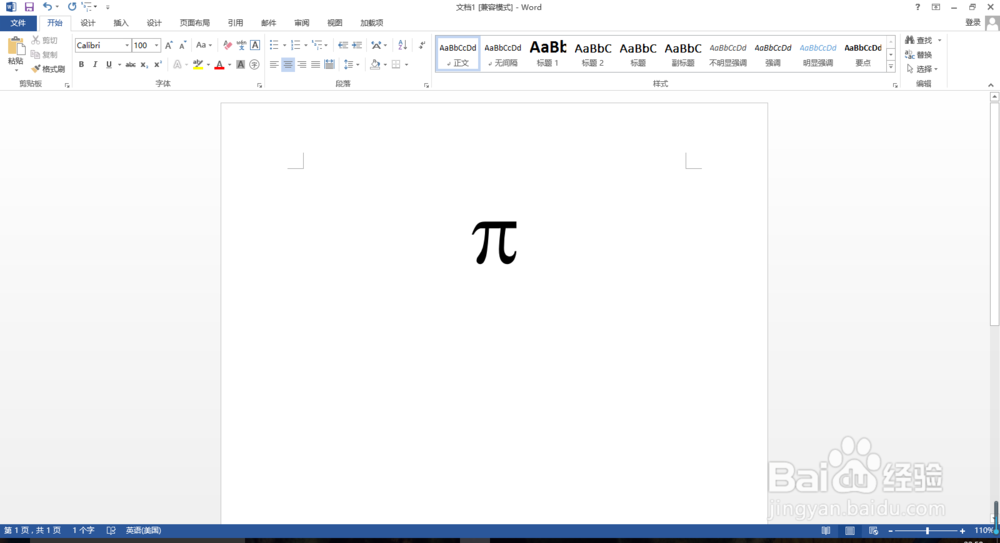Viewport: 1000px width, 543px height.
Task: Expand the bullets list dropdown
Action: tap(284, 45)
